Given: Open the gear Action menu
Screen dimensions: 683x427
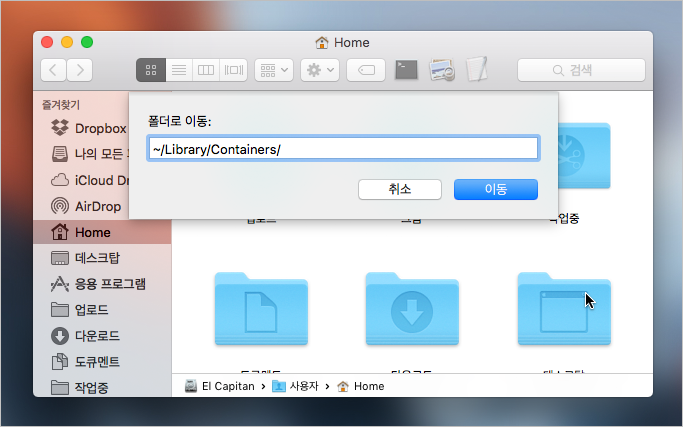Looking at the screenshot, I should pyautogui.click(x=320, y=70).
